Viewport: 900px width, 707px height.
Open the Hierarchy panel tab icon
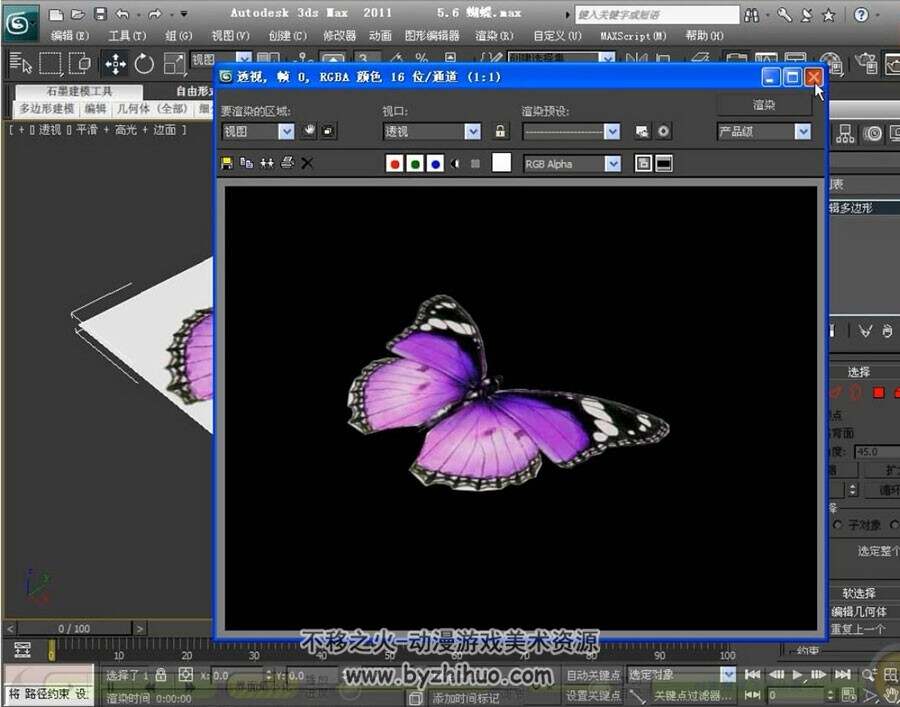[845, 134]
